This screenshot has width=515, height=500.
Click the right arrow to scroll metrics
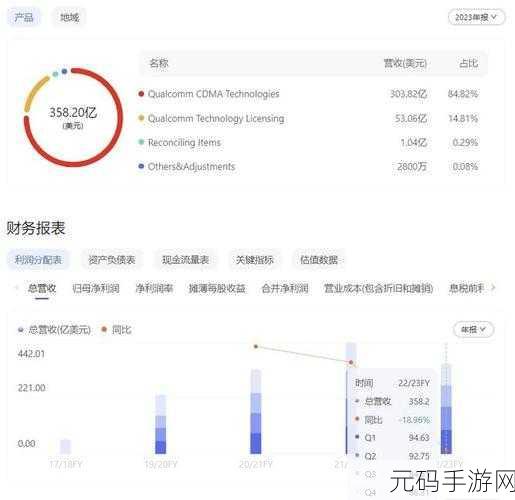[x=493, y=288]
